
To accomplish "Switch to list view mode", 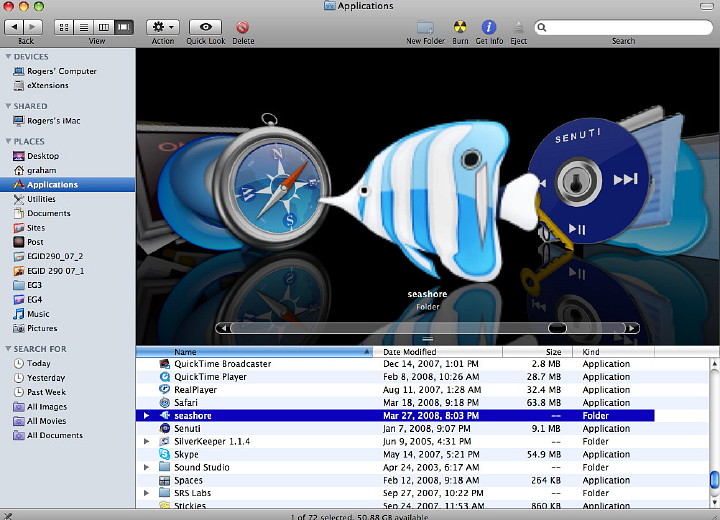I will tap(84, 28).
